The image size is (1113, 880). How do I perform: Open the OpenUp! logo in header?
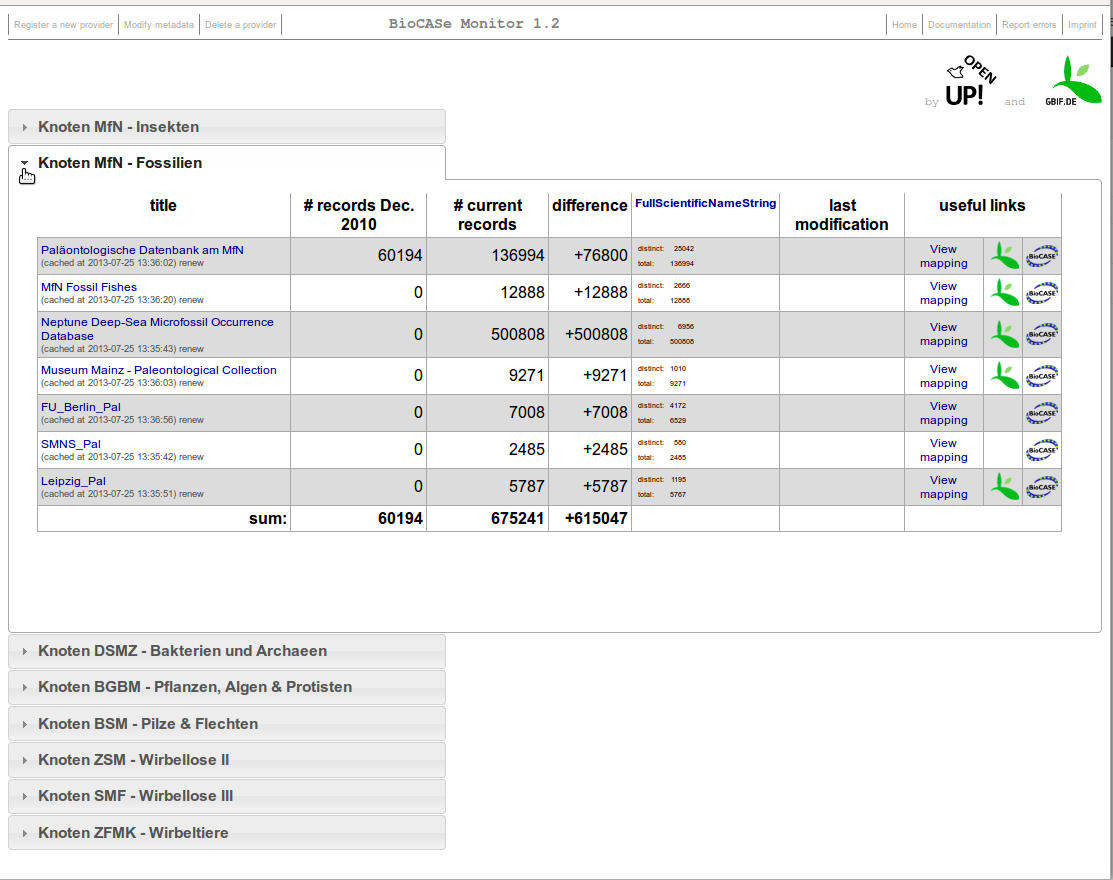coord(971,82)
